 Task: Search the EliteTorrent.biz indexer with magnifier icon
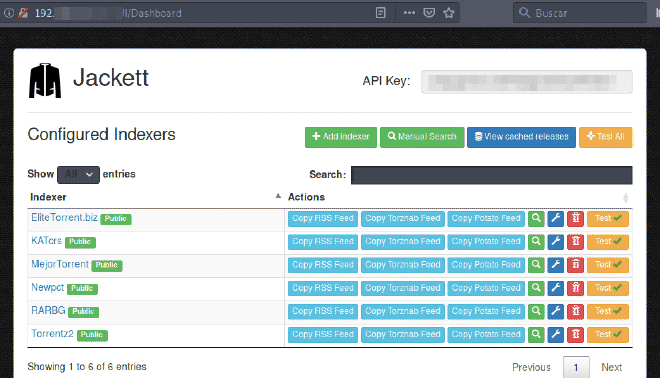536,218
